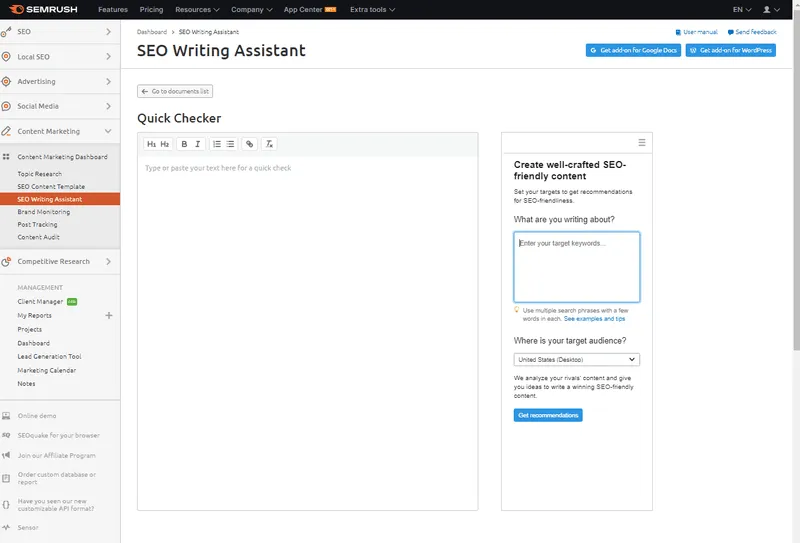Viewport: 800px width, 543px height.
Task: Click Go to documents list
Action: coord(175,91)
